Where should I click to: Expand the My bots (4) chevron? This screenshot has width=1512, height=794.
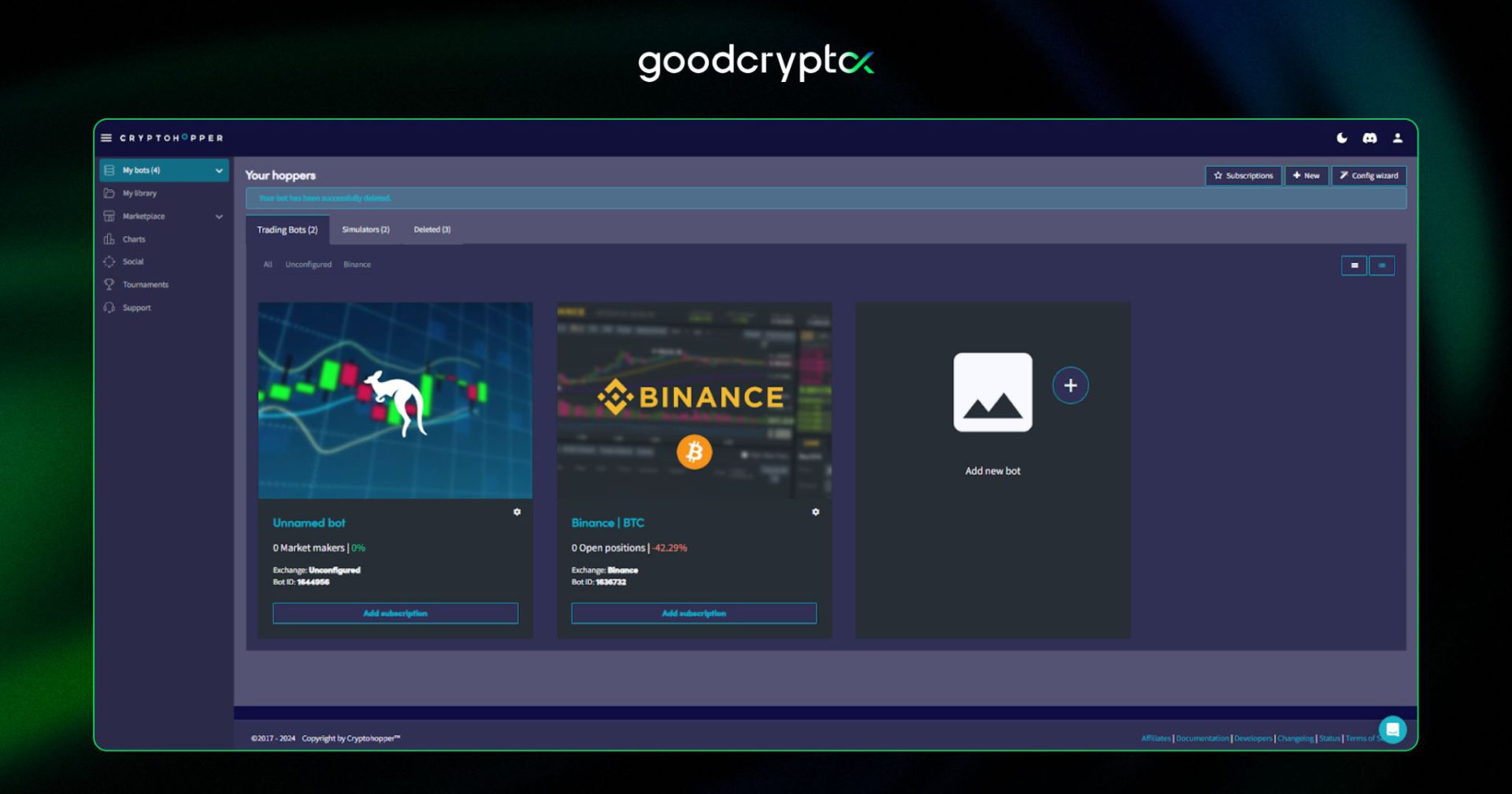pos(219,170)
